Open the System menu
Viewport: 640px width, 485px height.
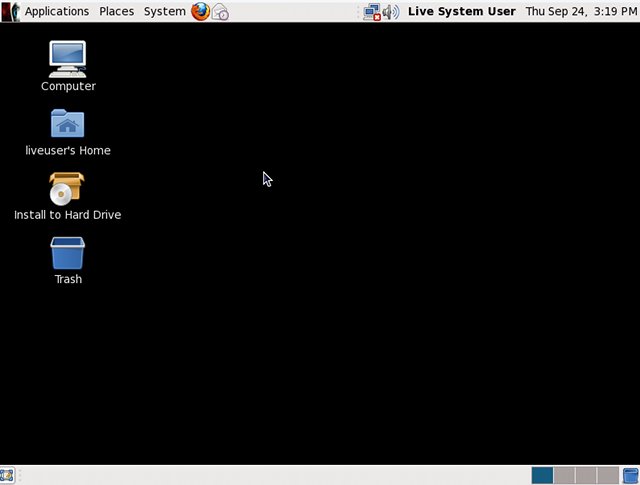(x=164, y=11)
